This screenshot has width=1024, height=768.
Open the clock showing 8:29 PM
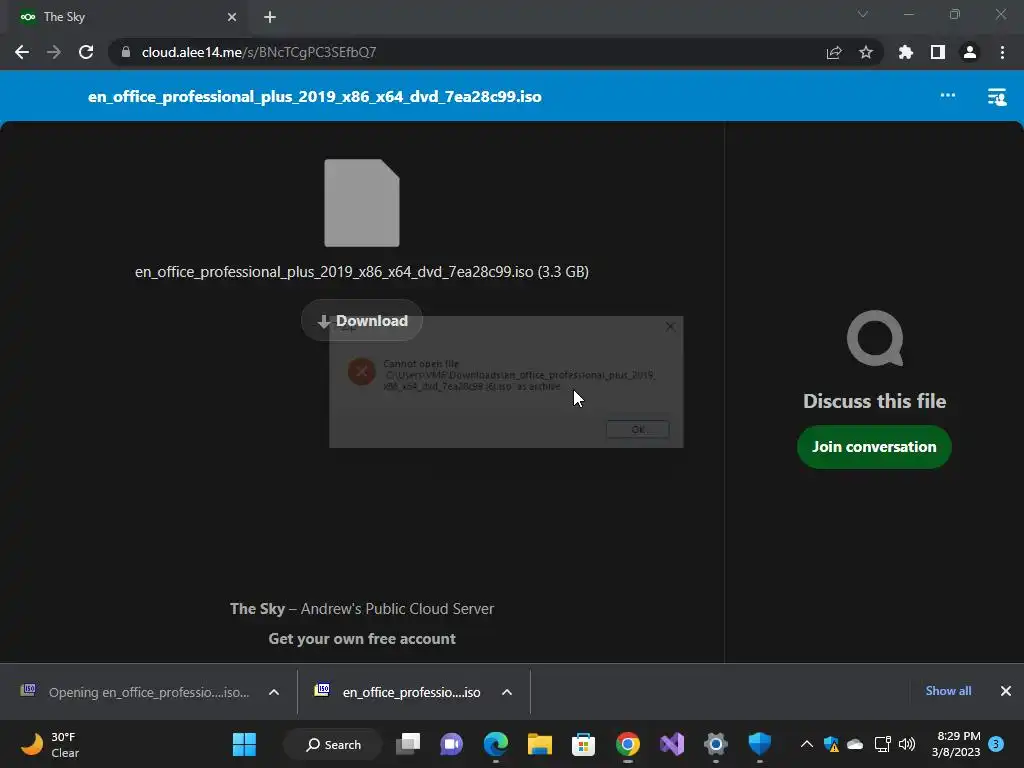tap(956, 744)
